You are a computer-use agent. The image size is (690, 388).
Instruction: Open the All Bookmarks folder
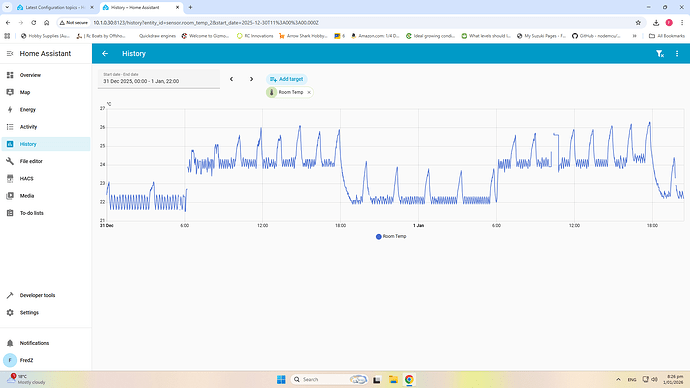coord(667,36)
